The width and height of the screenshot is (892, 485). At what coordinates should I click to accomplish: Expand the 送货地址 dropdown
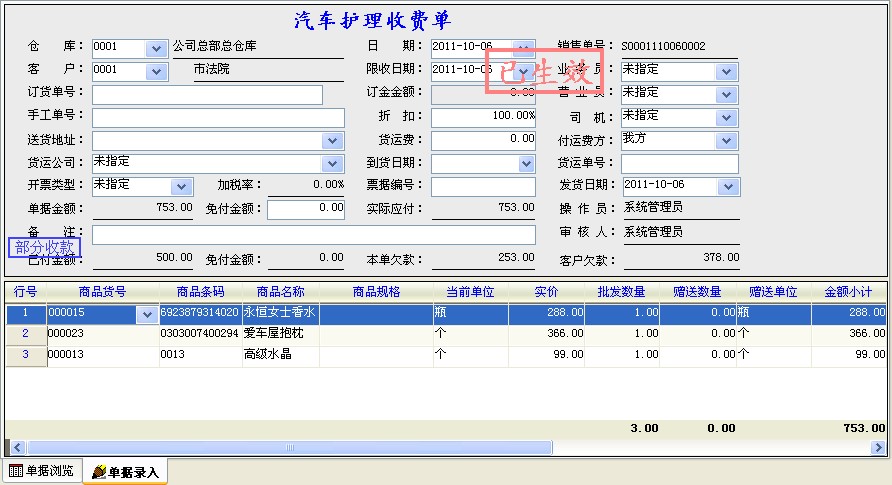pos(333,141)
